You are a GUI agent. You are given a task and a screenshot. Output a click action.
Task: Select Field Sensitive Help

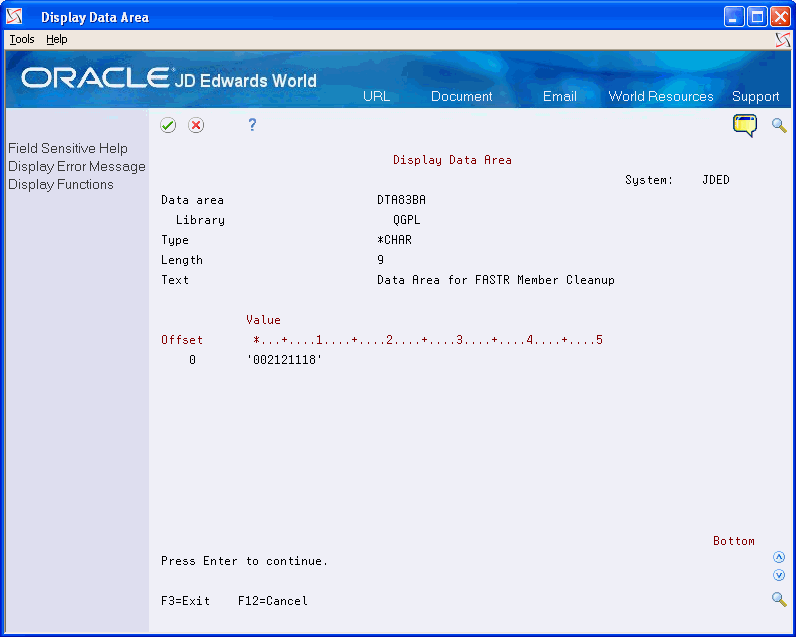click(68, 148)
